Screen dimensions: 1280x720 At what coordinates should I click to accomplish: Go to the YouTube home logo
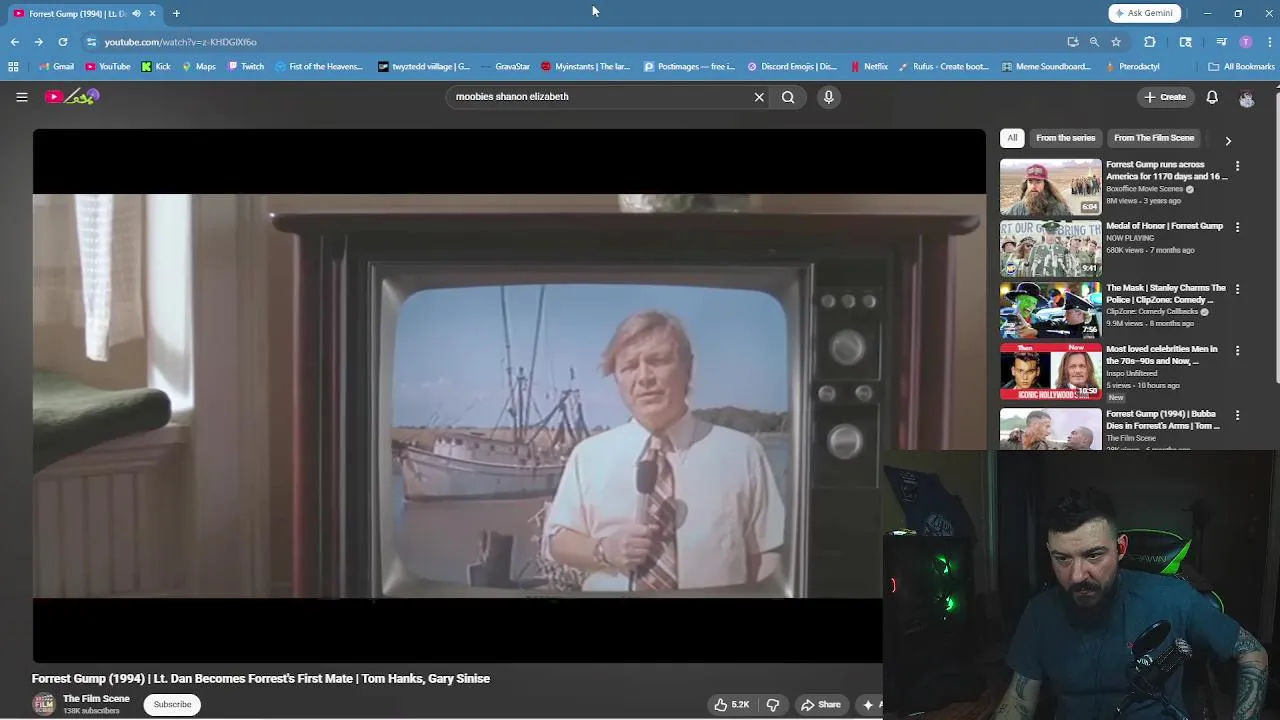(72, 97)
